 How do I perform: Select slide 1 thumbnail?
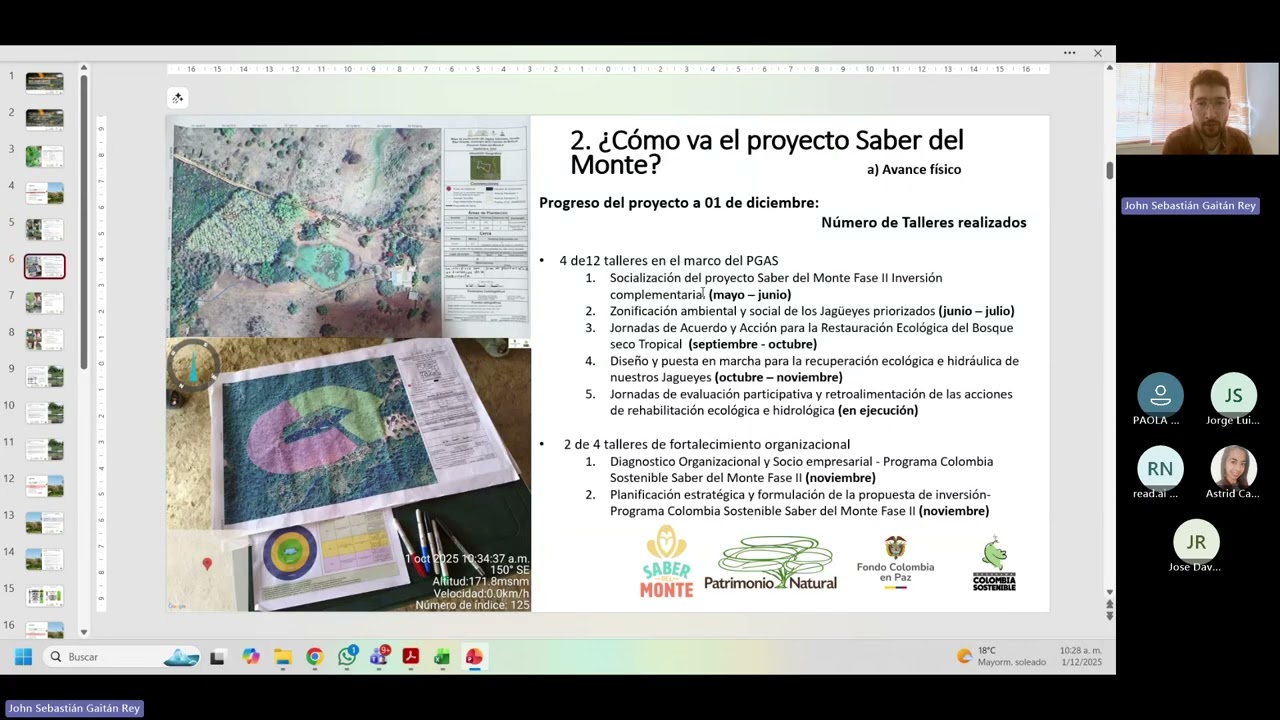coord(45,83)
